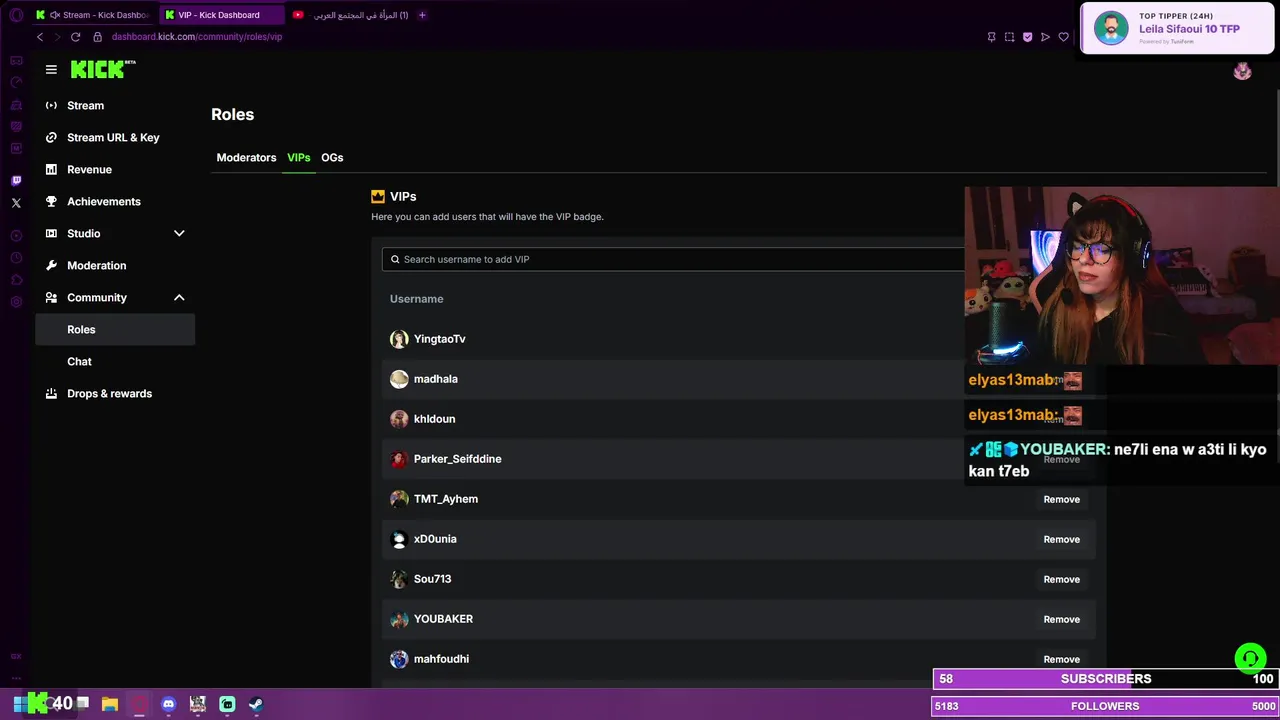
Task: Click YOUBAKER's avatar in VIP list
Action: point(399,619)
